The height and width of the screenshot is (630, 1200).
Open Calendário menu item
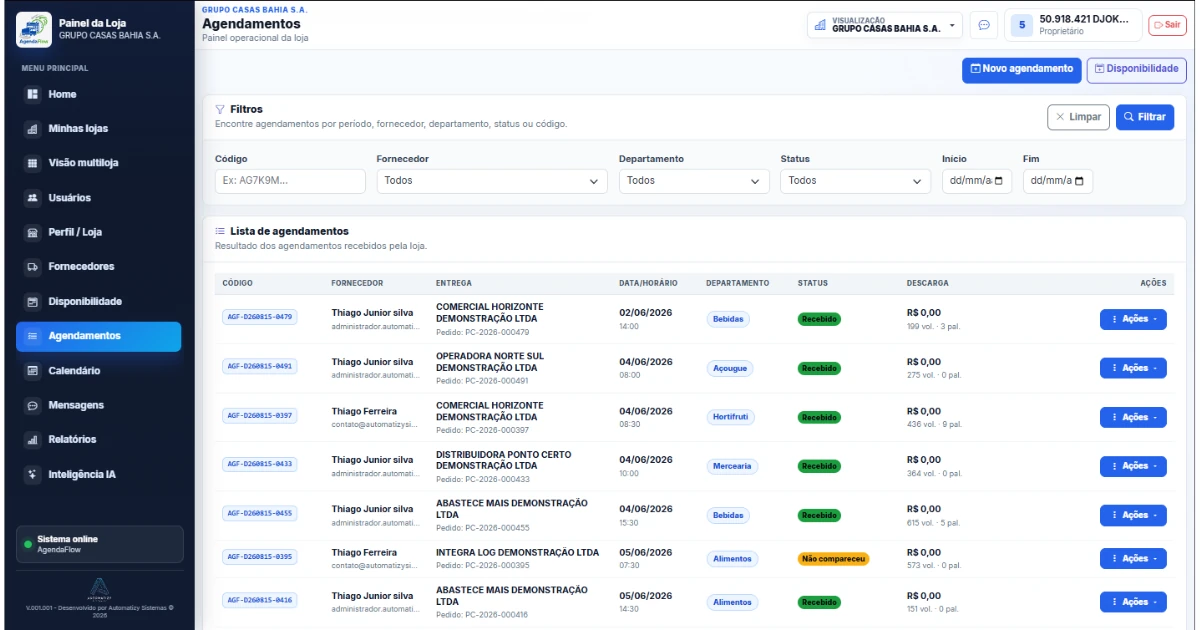click(x=99, y=371)
